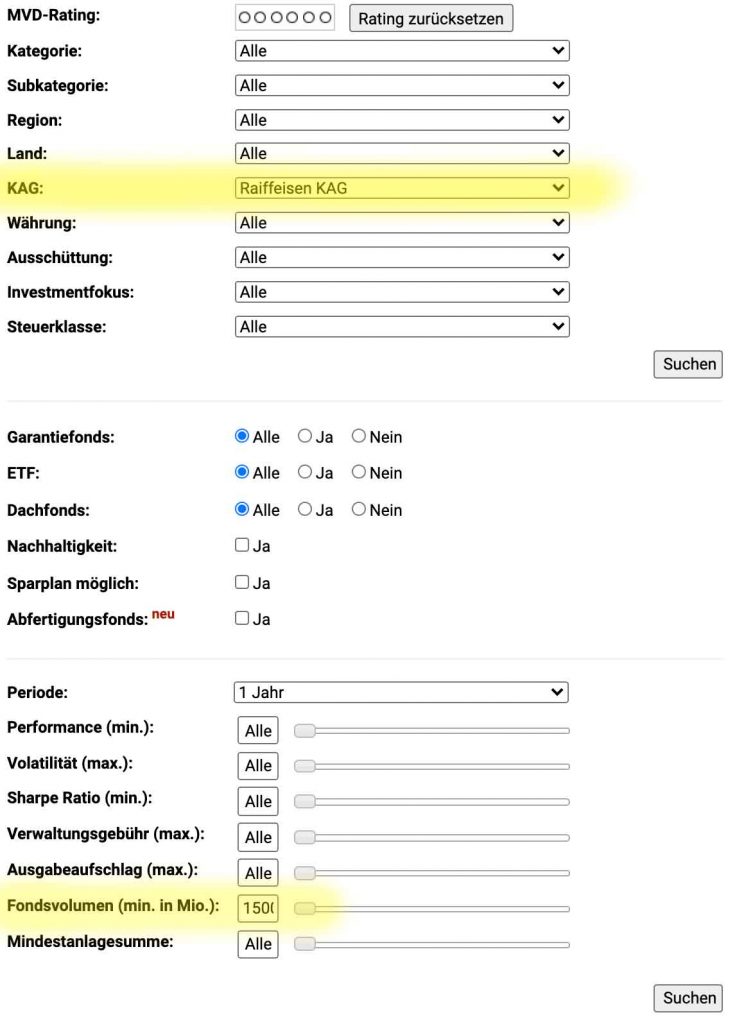
Task: Select Alle for Dachfonds
Action: (x=242, y=509)
